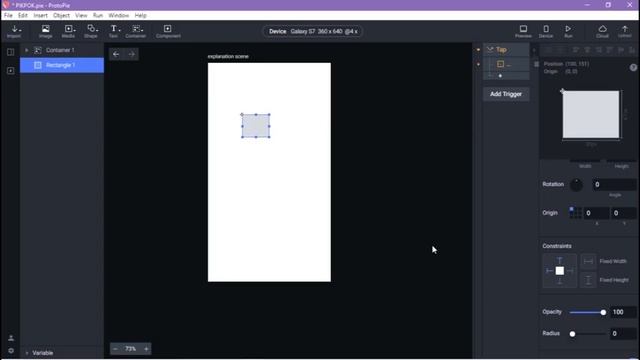
Task: Go to previous scene with back arrow
Action: click(x=116, y=54)
